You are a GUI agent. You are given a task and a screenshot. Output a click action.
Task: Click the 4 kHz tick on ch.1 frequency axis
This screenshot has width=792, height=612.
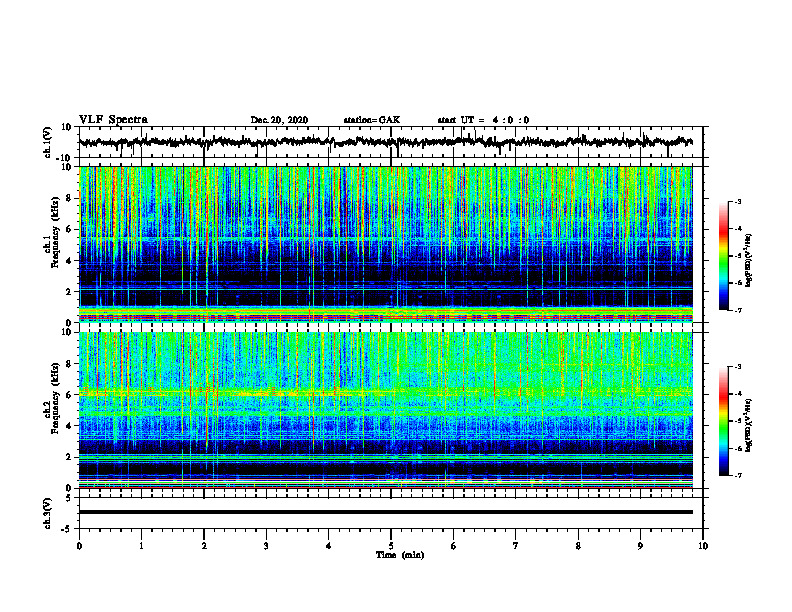point(70,261)
